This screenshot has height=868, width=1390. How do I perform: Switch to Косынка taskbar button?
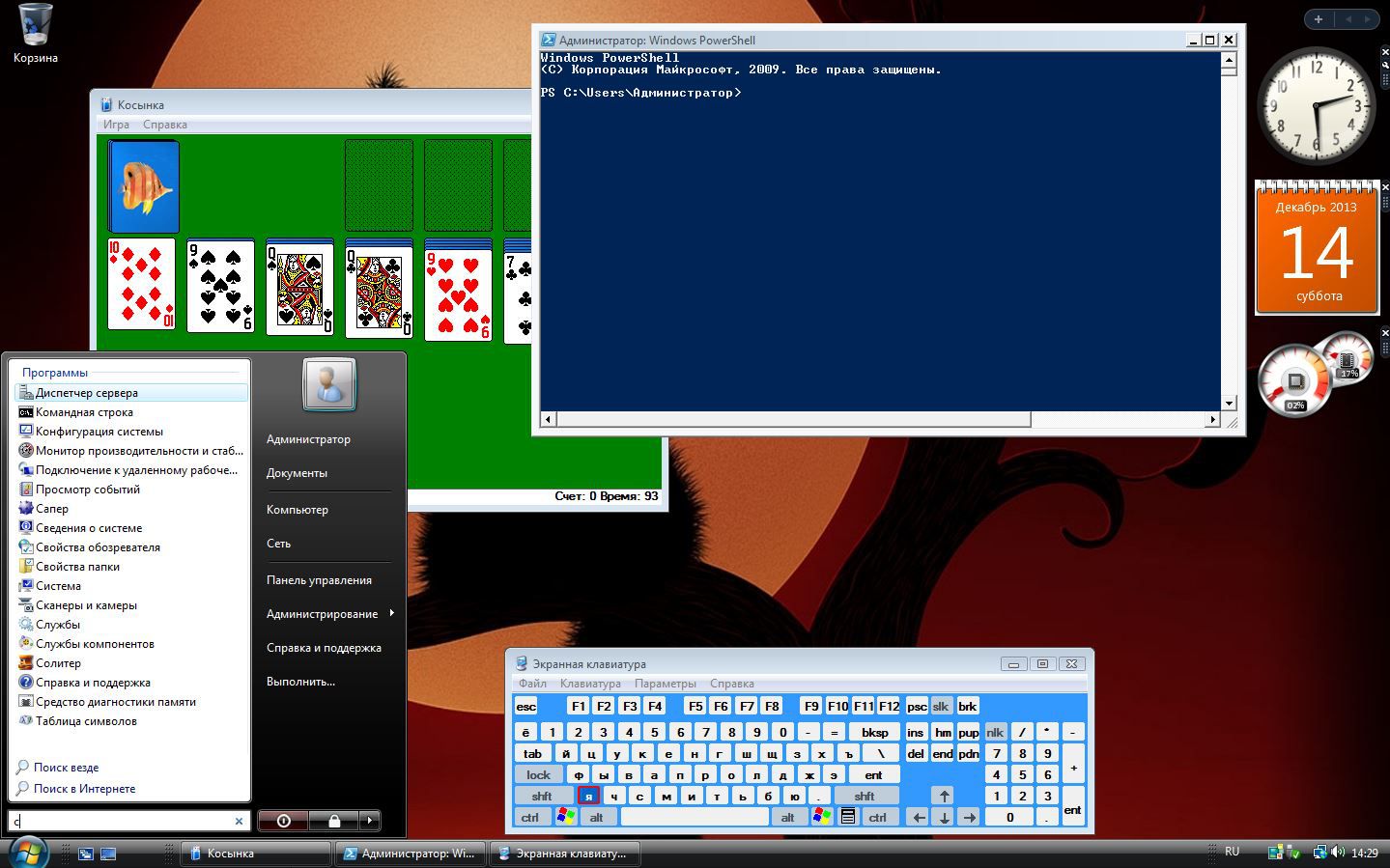coord(255,854)
